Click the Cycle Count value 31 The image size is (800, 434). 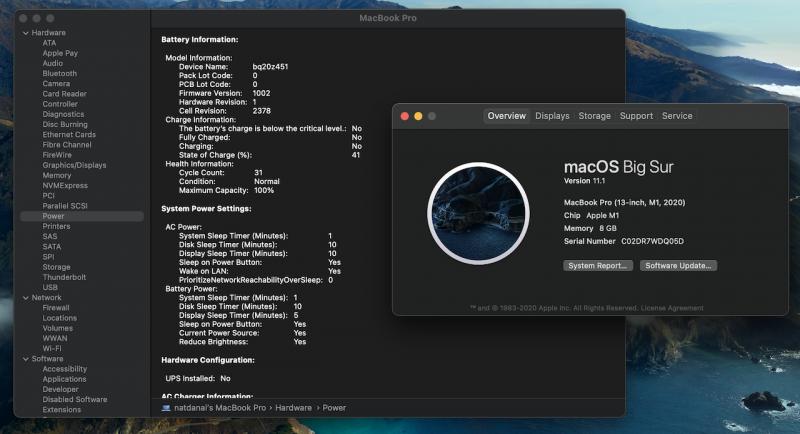coord(258,173)
